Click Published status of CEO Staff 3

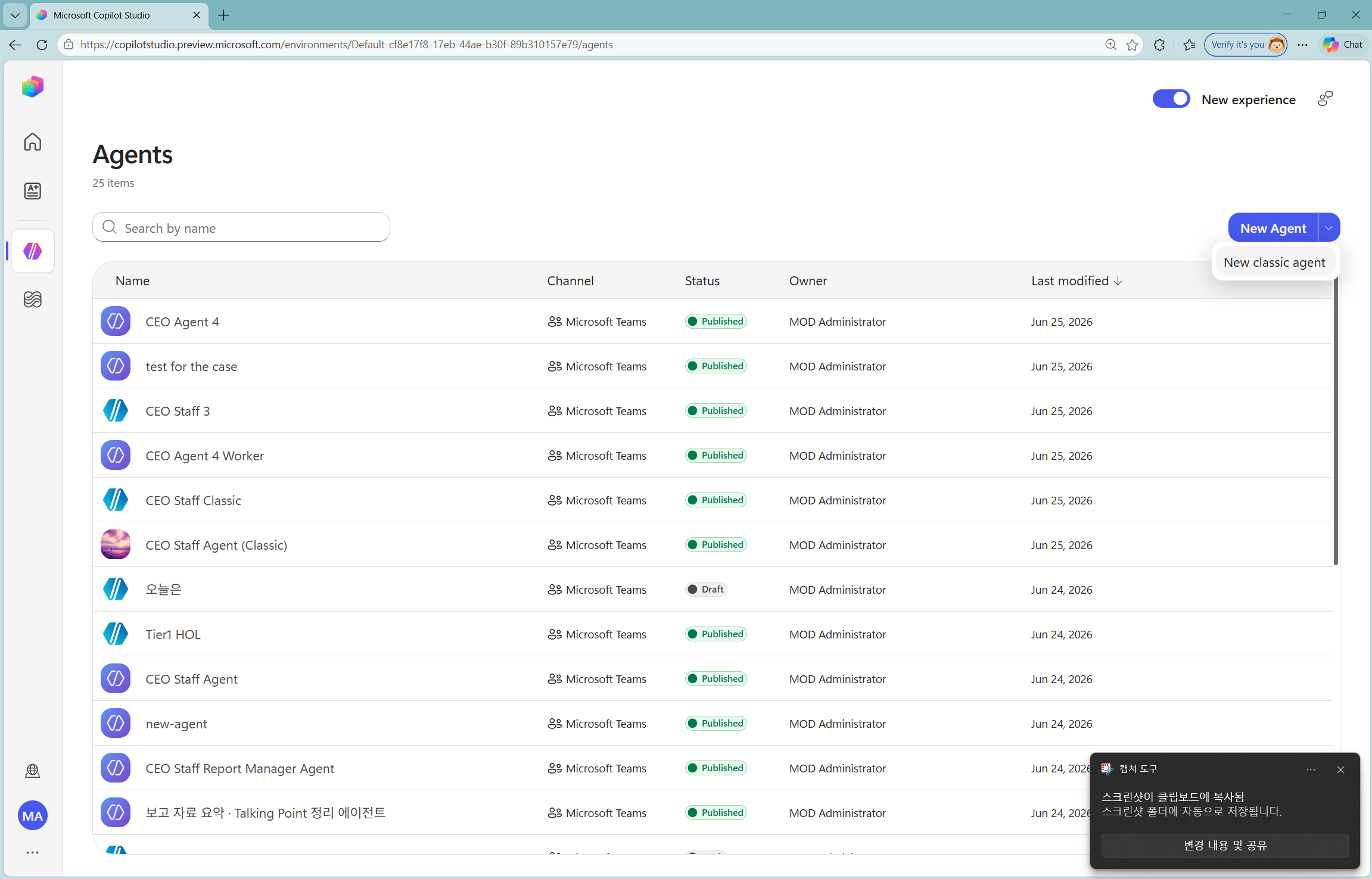point(716,410)
